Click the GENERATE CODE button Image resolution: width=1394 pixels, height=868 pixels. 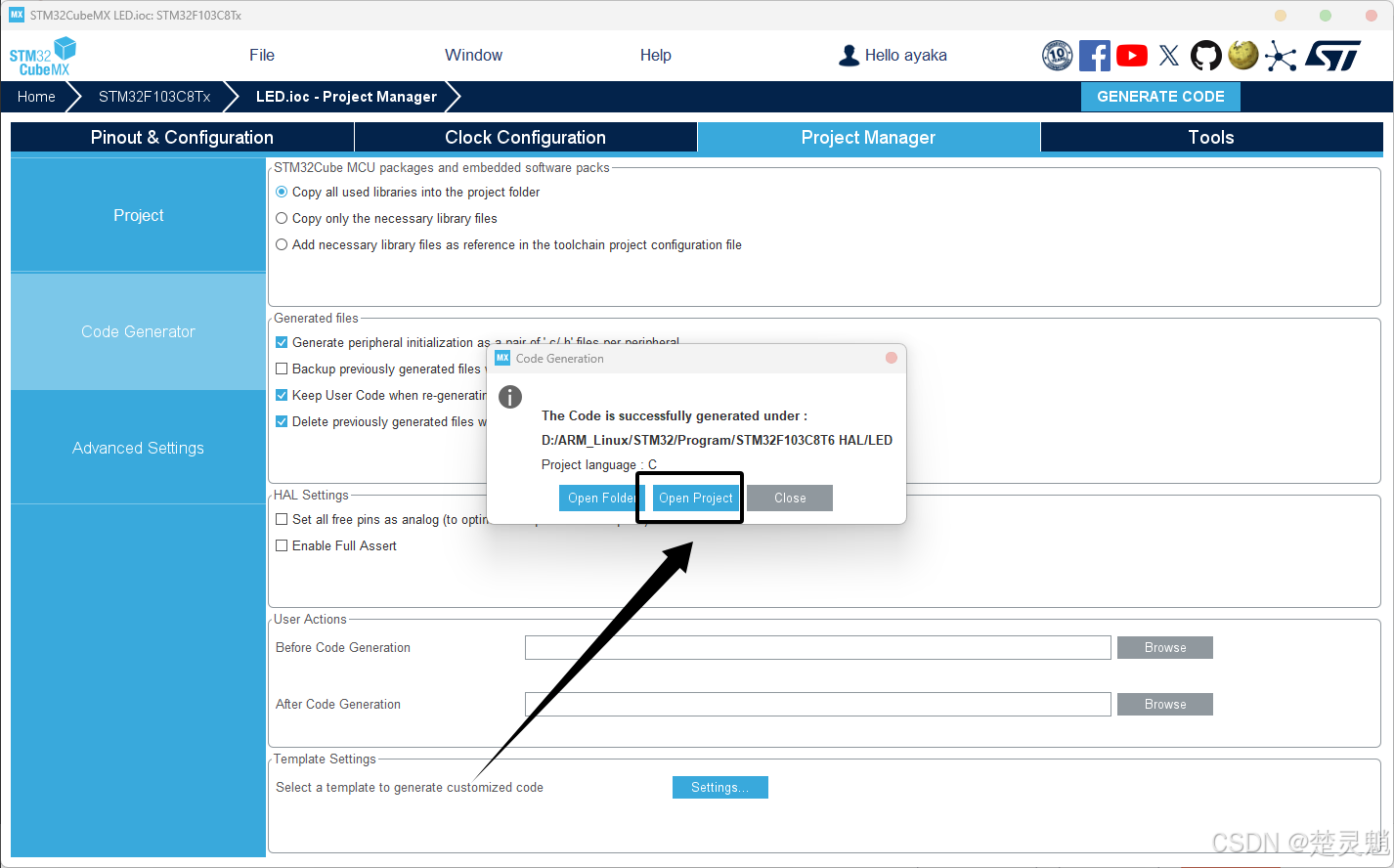[1160, 97]
